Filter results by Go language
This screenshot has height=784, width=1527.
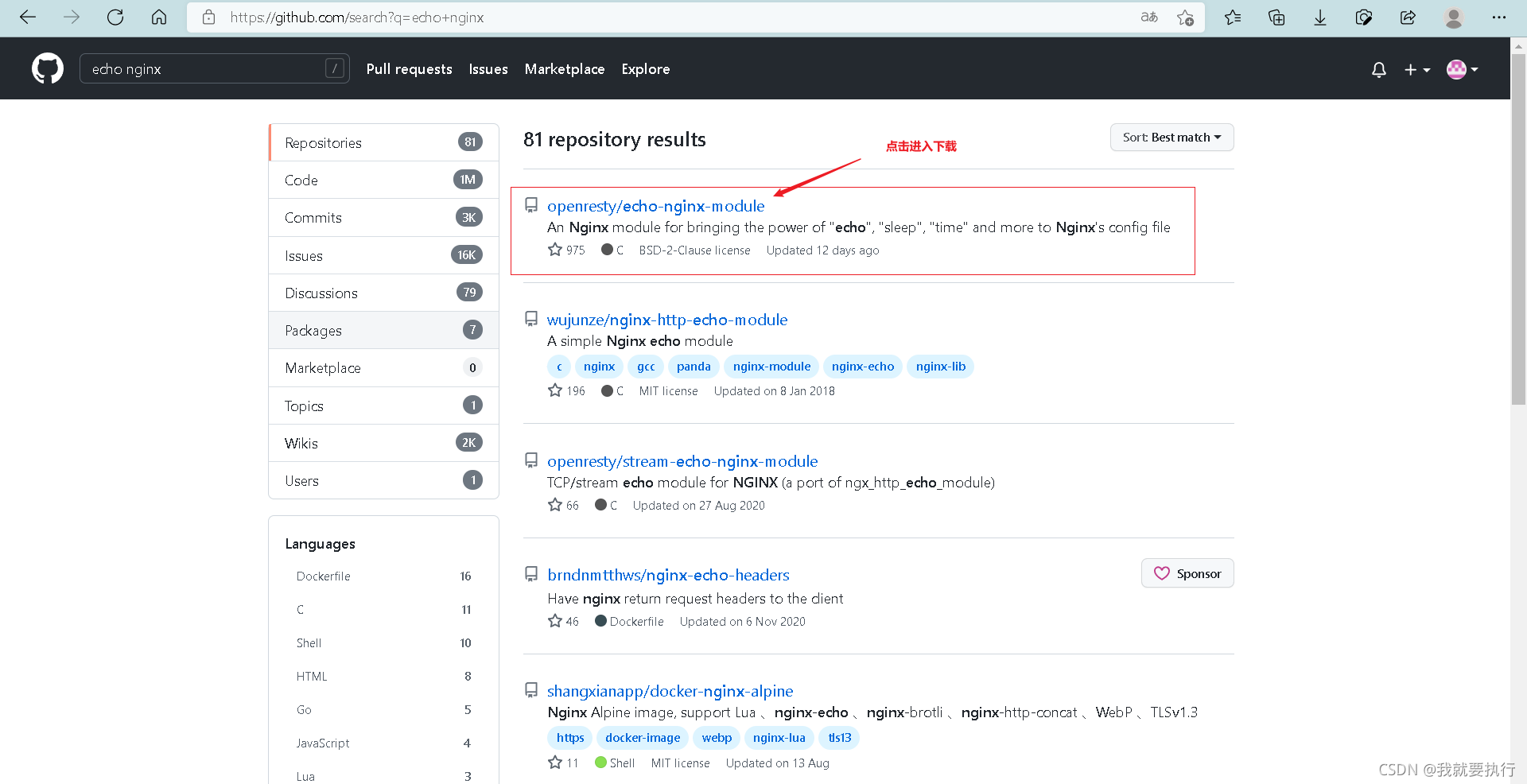click(x=384, y=709)
